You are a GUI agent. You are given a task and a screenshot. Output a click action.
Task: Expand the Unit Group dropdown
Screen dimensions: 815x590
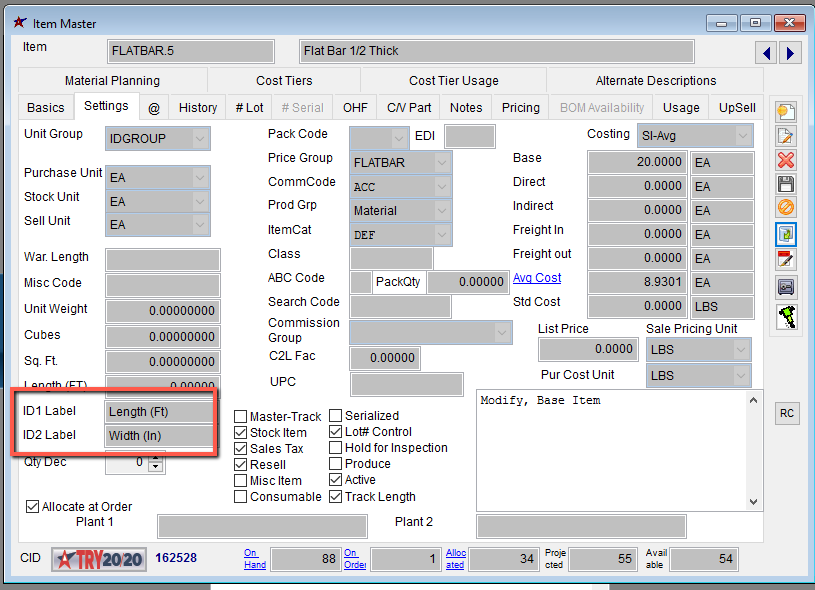click(200, 138)
